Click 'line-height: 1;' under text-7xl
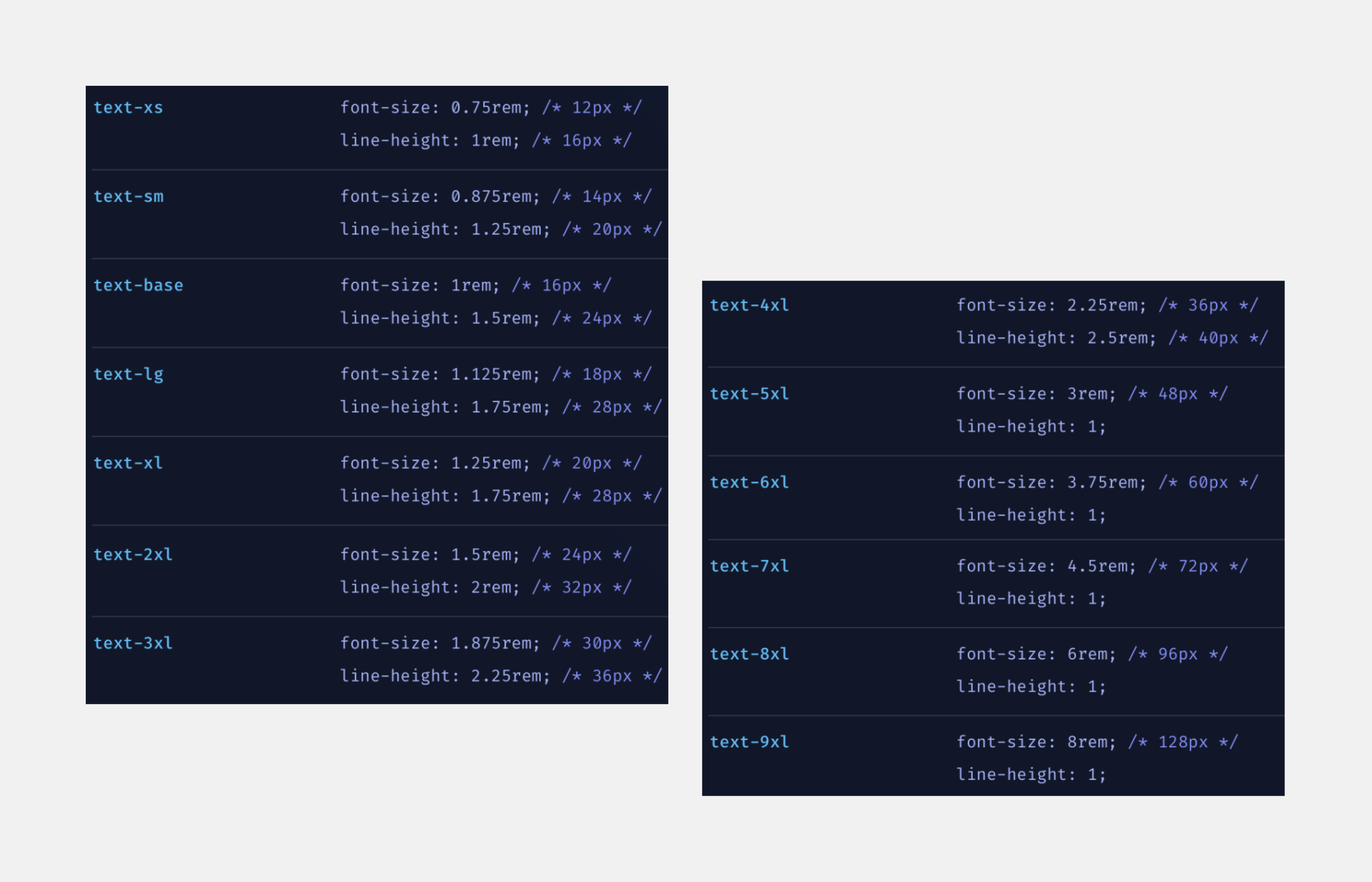This screenshot has height=882, width=1372. click(x=1031, y=599)
